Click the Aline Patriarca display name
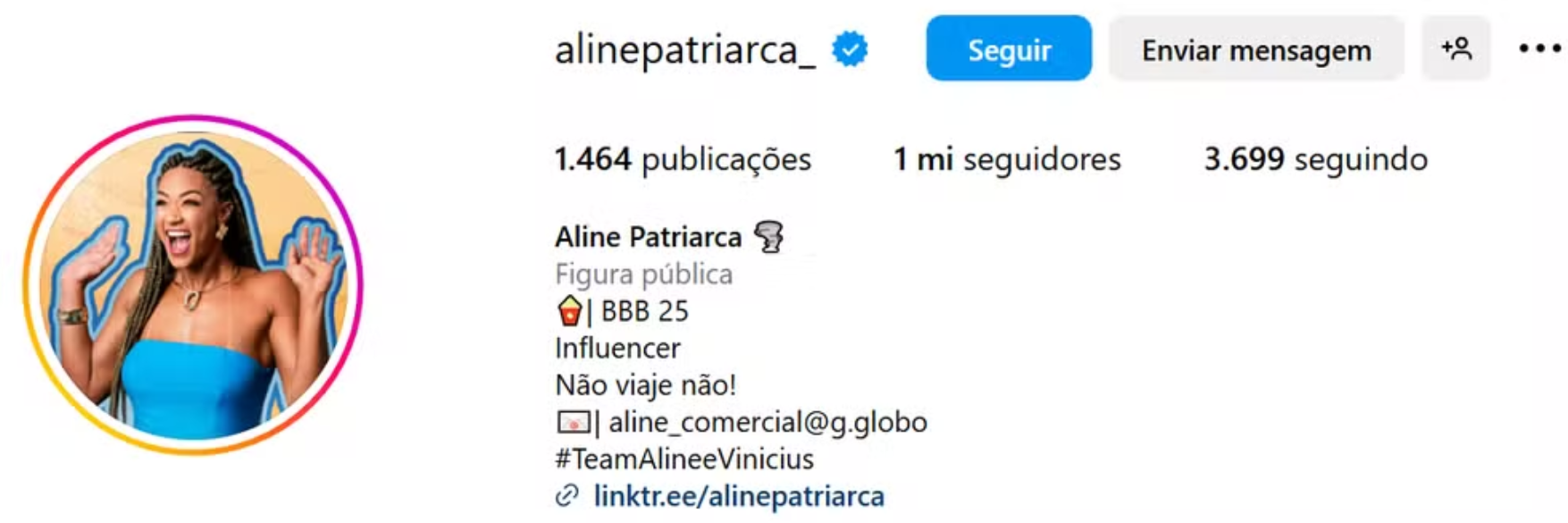The width and height of the screenshot is (1568, 523). point(648,237)
